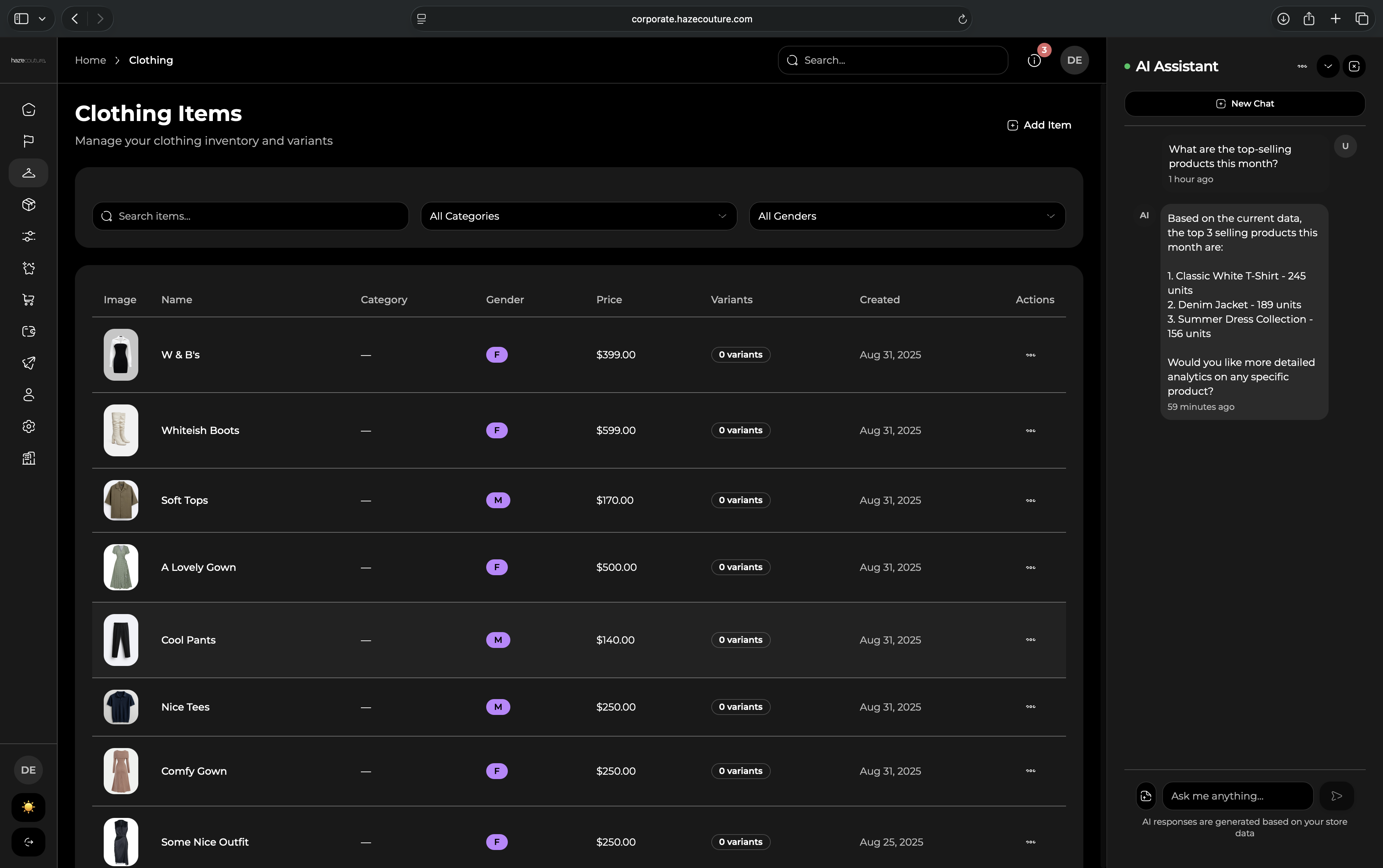Screen dimensions: 1383x868
Task: Open the All Genders dropdown
Action: coord(907,216)
